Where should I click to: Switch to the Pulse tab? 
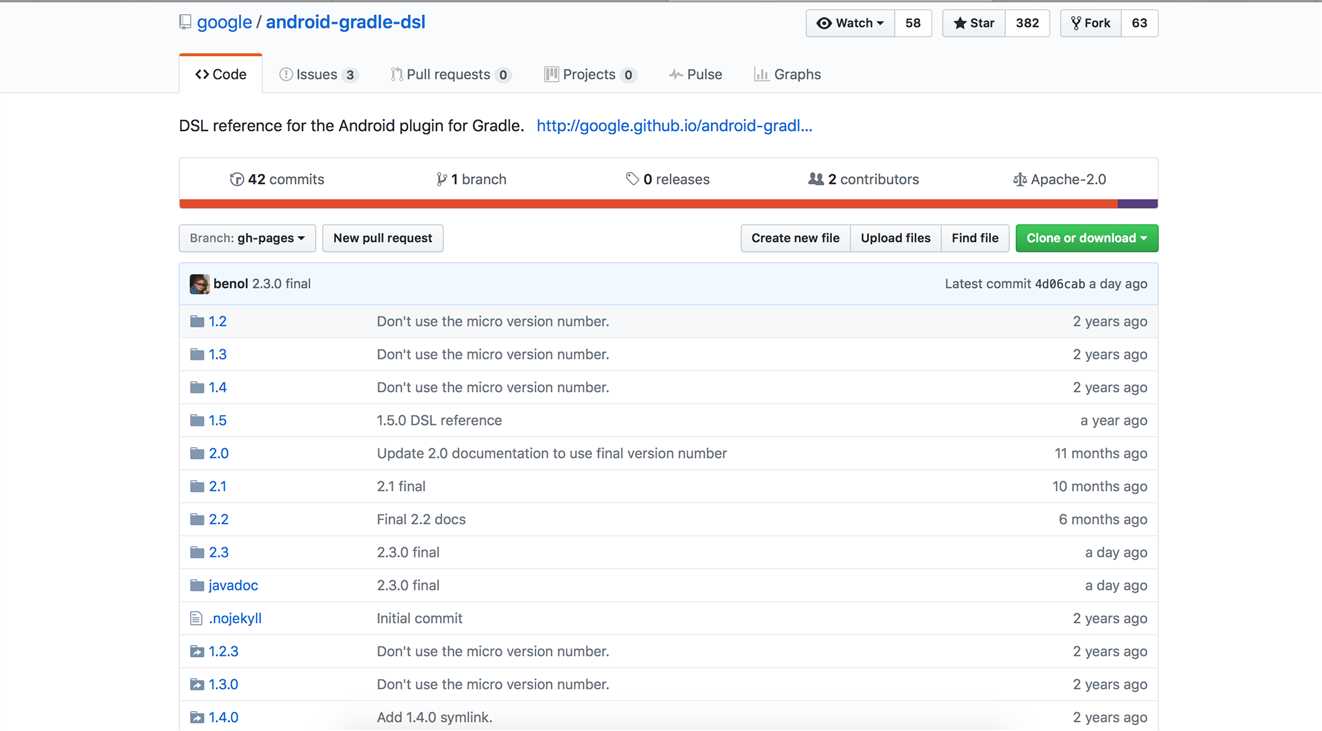[x=696, y=74]
